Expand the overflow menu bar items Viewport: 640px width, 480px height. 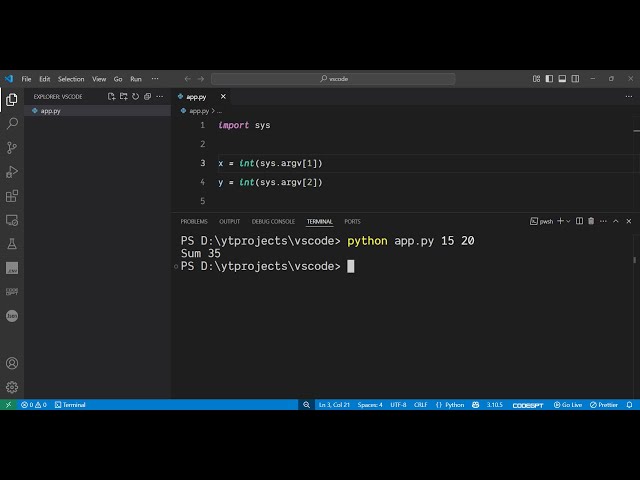coord(155,79)
